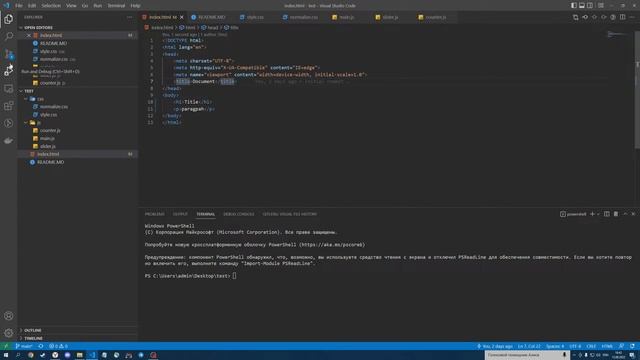Open the File menu
The image size is (640, 360).
click(19, 6)
